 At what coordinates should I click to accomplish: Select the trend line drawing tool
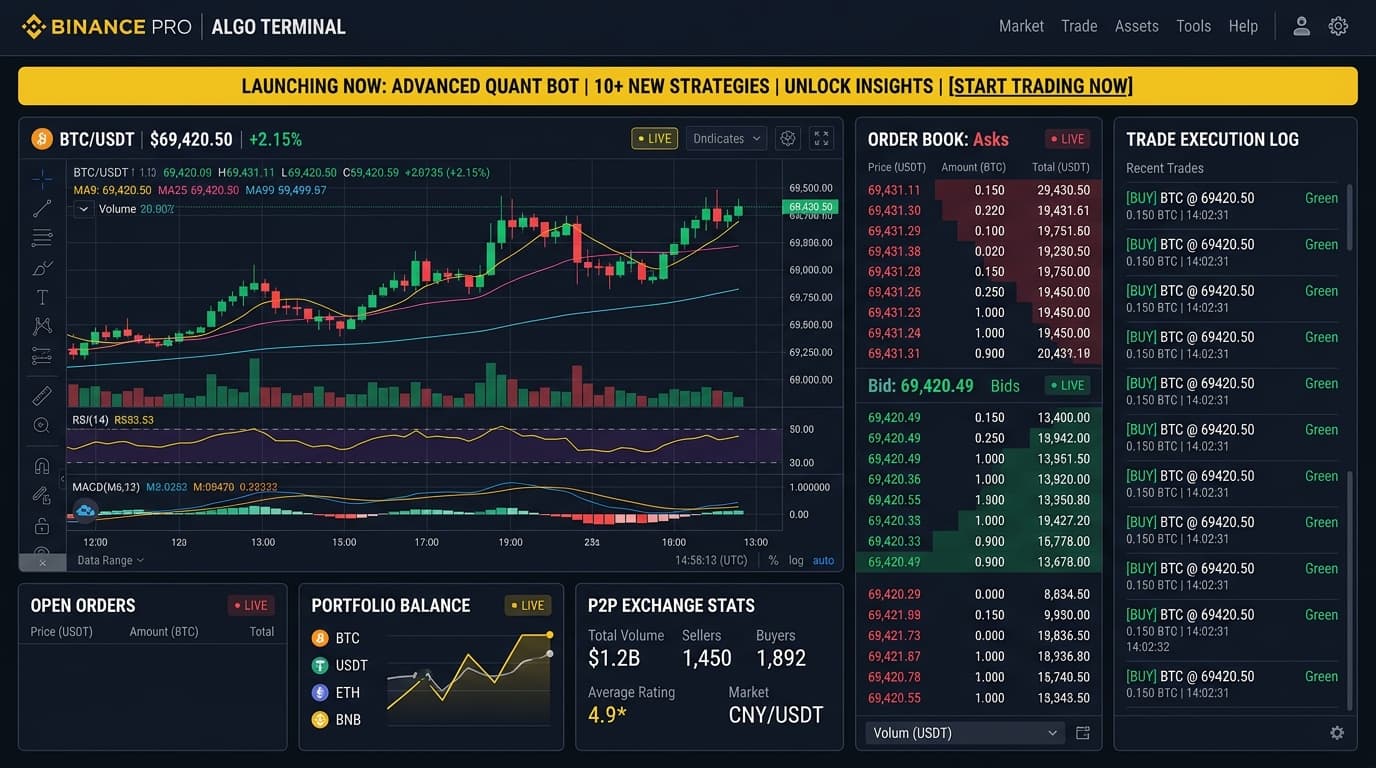(42, 209)
